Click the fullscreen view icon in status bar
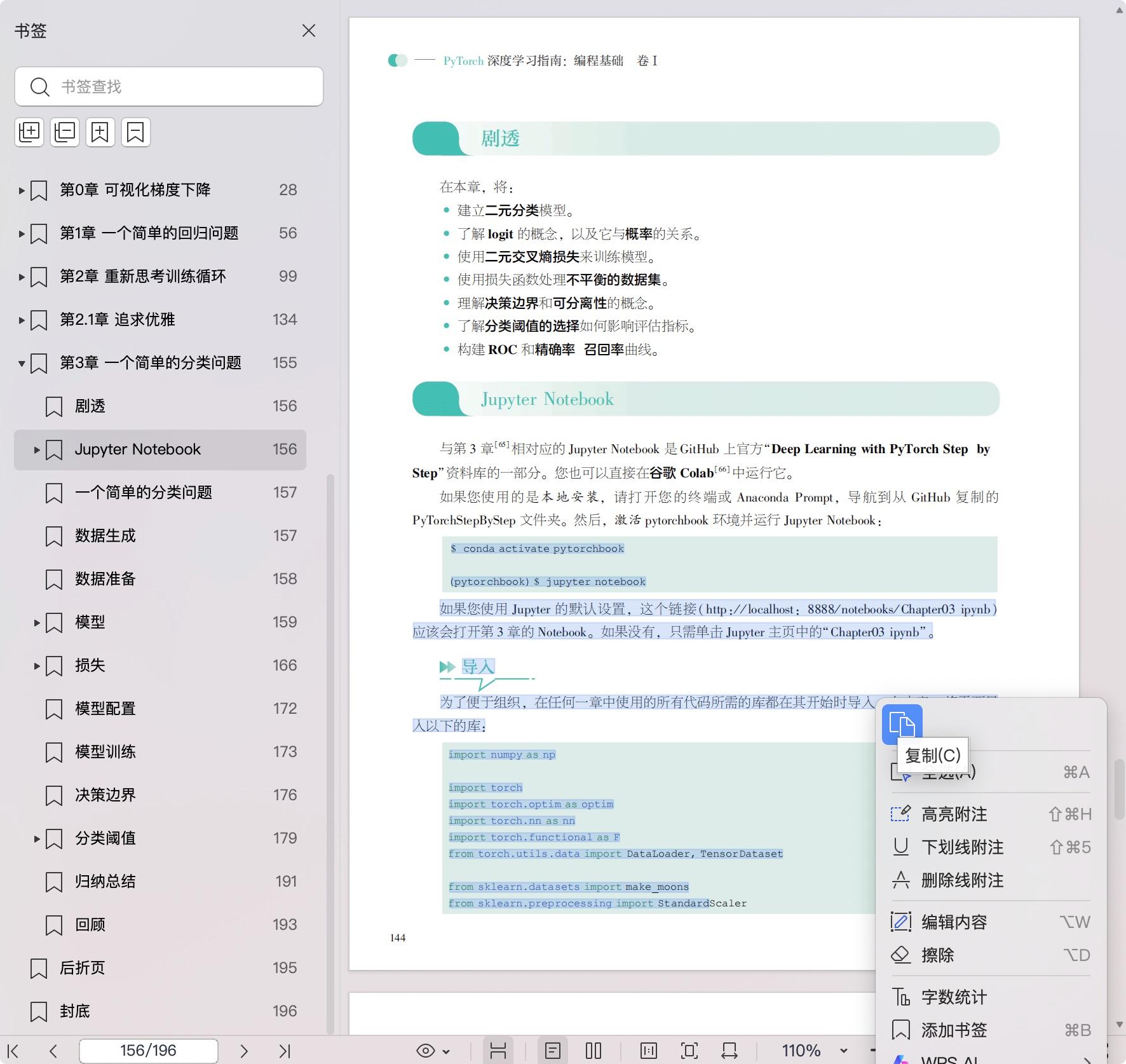 [689, 1051]
